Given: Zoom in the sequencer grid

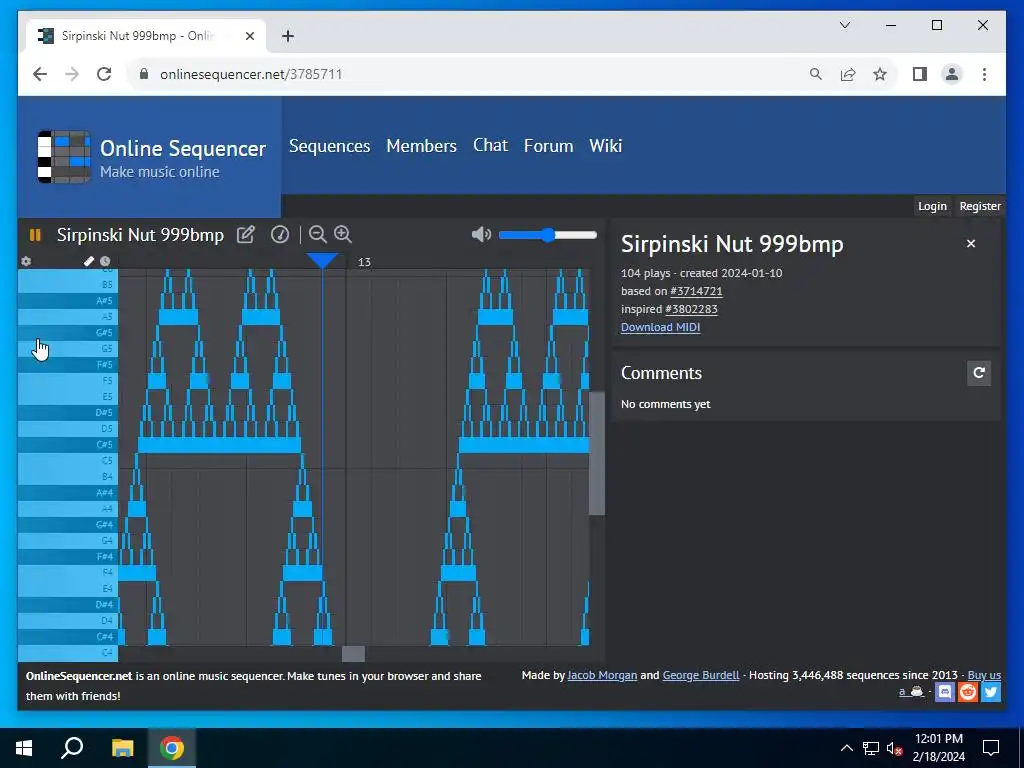Looking at the screenshot, I should point(343,234).
